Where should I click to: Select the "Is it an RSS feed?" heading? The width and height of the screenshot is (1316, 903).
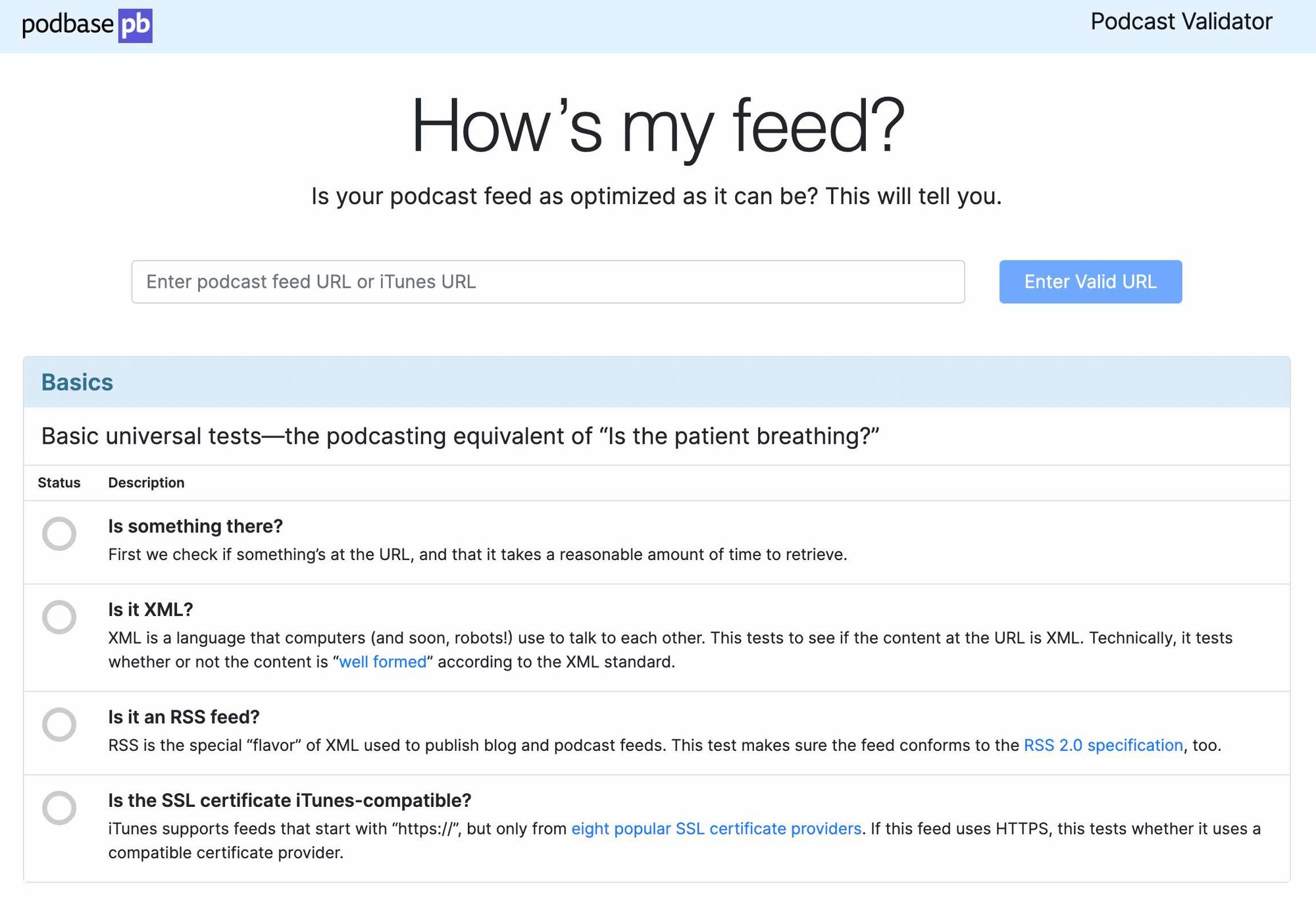[184, 717]
